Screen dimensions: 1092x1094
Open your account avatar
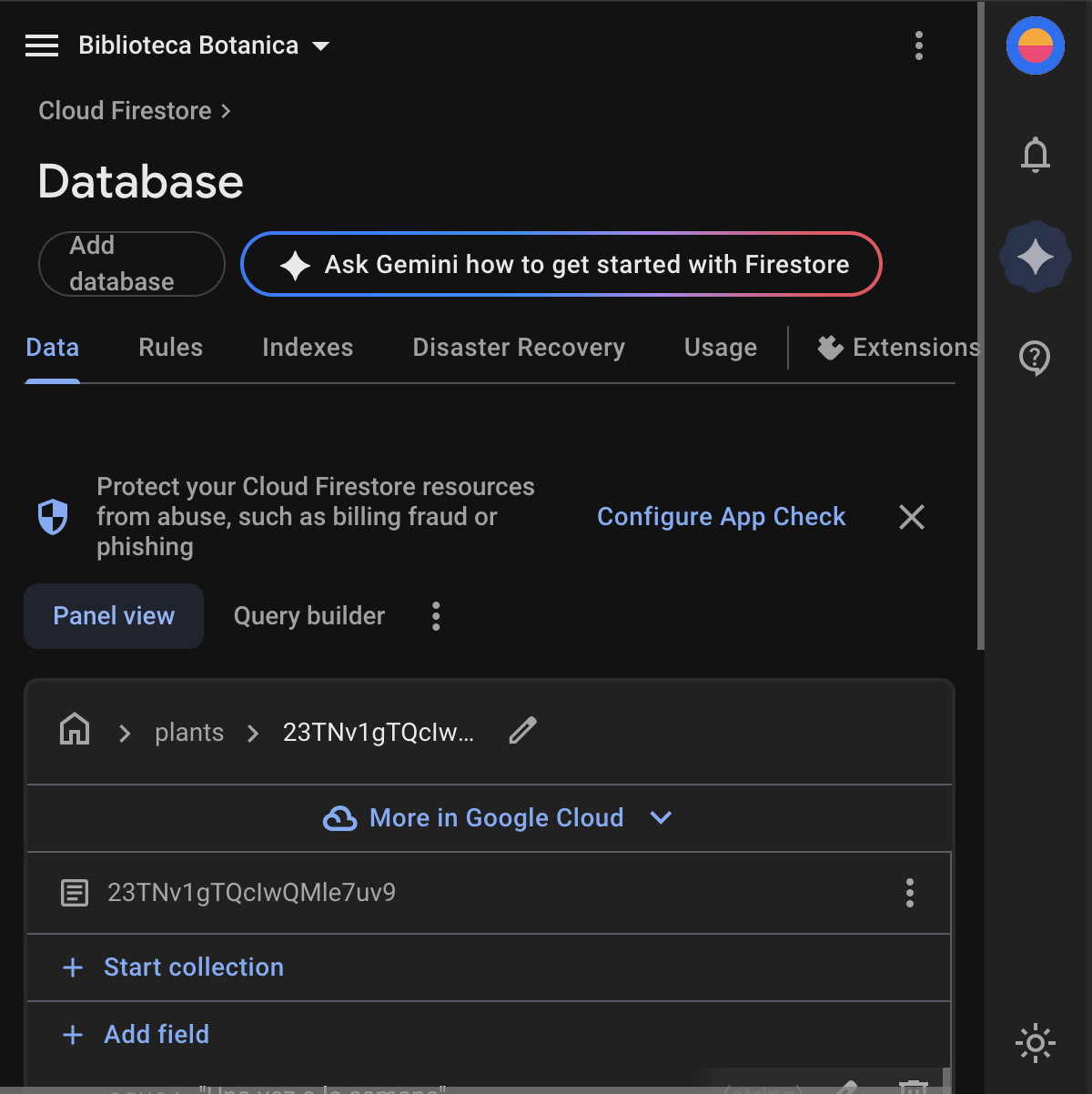(x=1035, y=45)
